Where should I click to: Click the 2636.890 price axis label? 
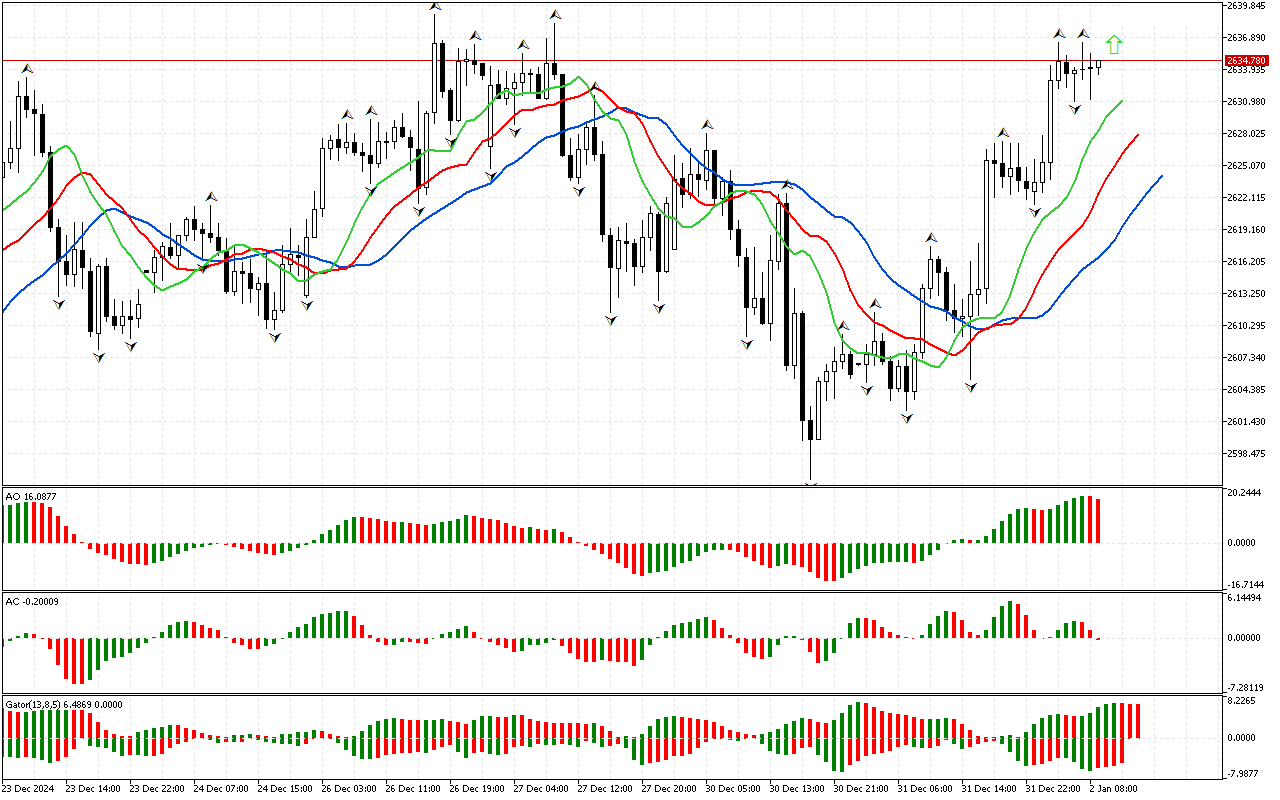click(1246, 38)
